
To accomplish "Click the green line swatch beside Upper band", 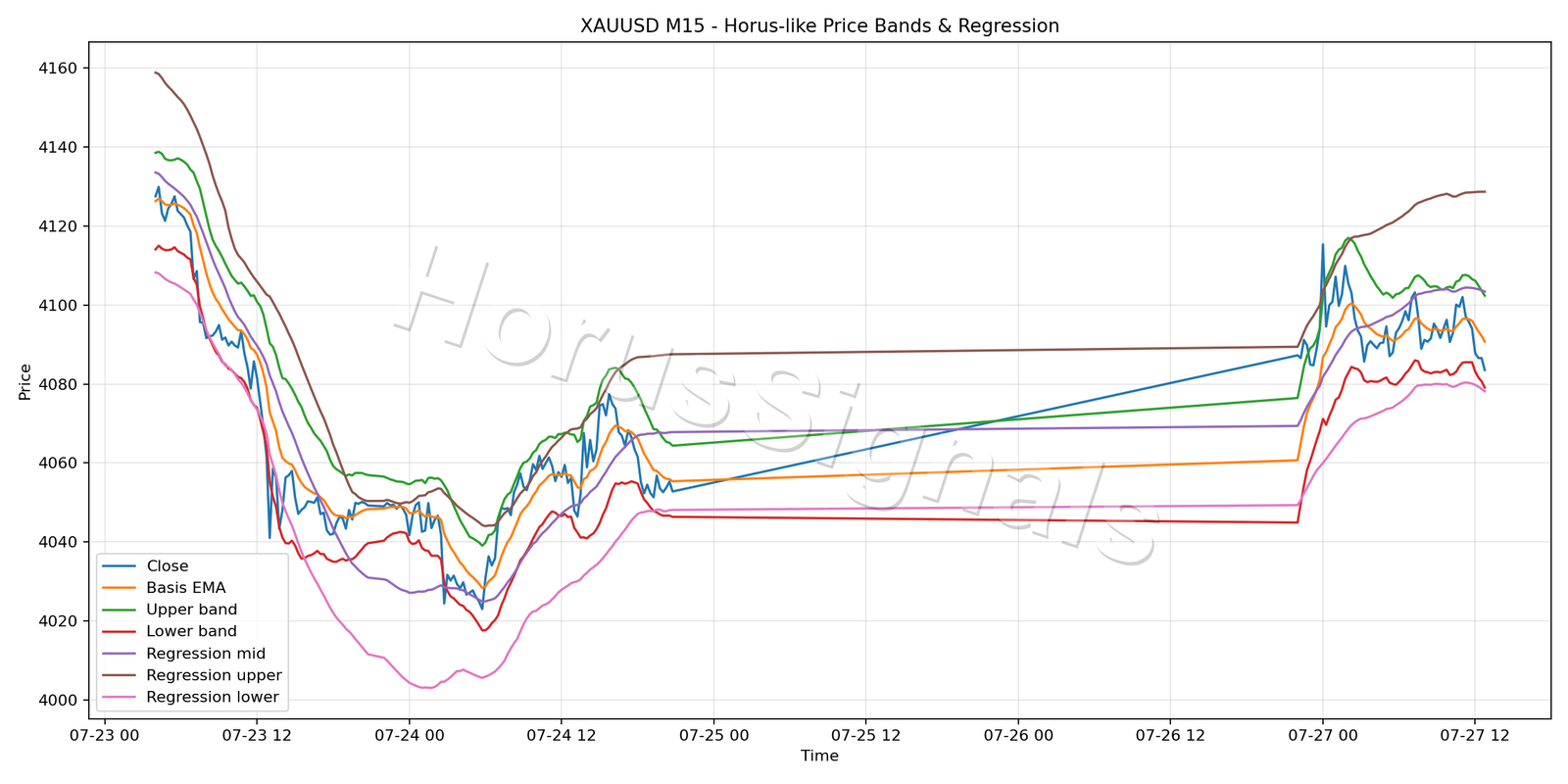I will 120,610.
